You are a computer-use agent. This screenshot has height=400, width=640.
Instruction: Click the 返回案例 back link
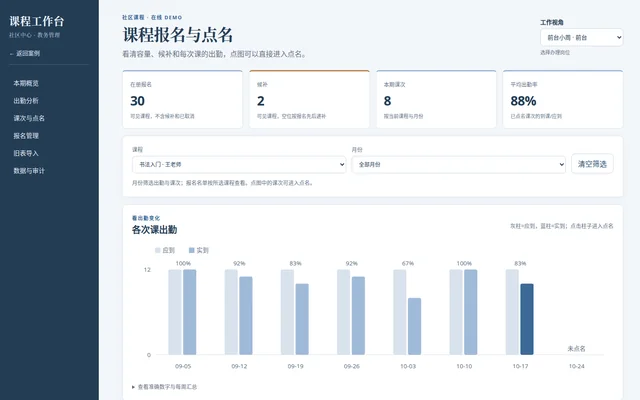pyautogui.click(x=25, y=53)
